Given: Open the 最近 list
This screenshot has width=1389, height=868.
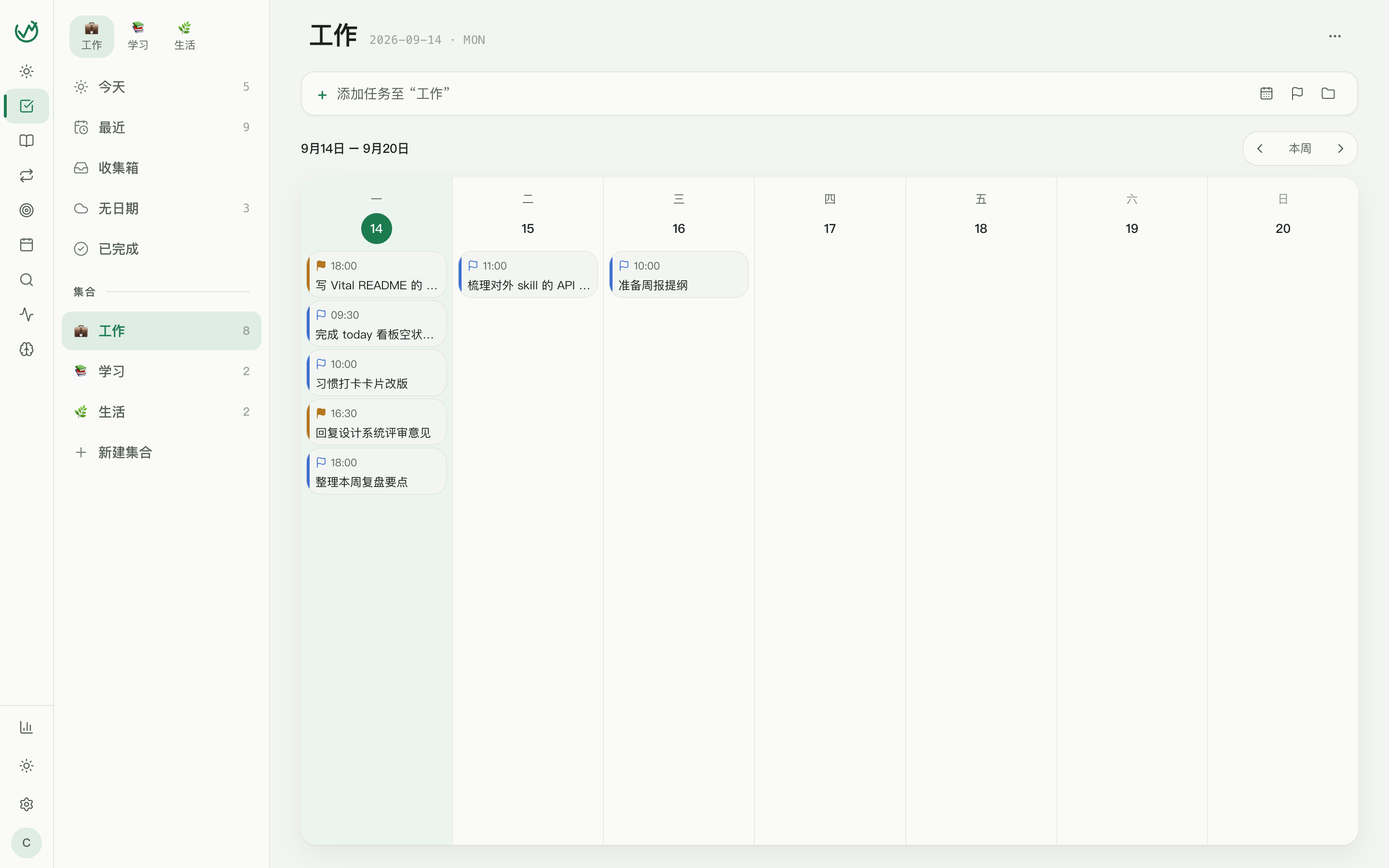Looking at the screenshot, I should coord(161,127).
